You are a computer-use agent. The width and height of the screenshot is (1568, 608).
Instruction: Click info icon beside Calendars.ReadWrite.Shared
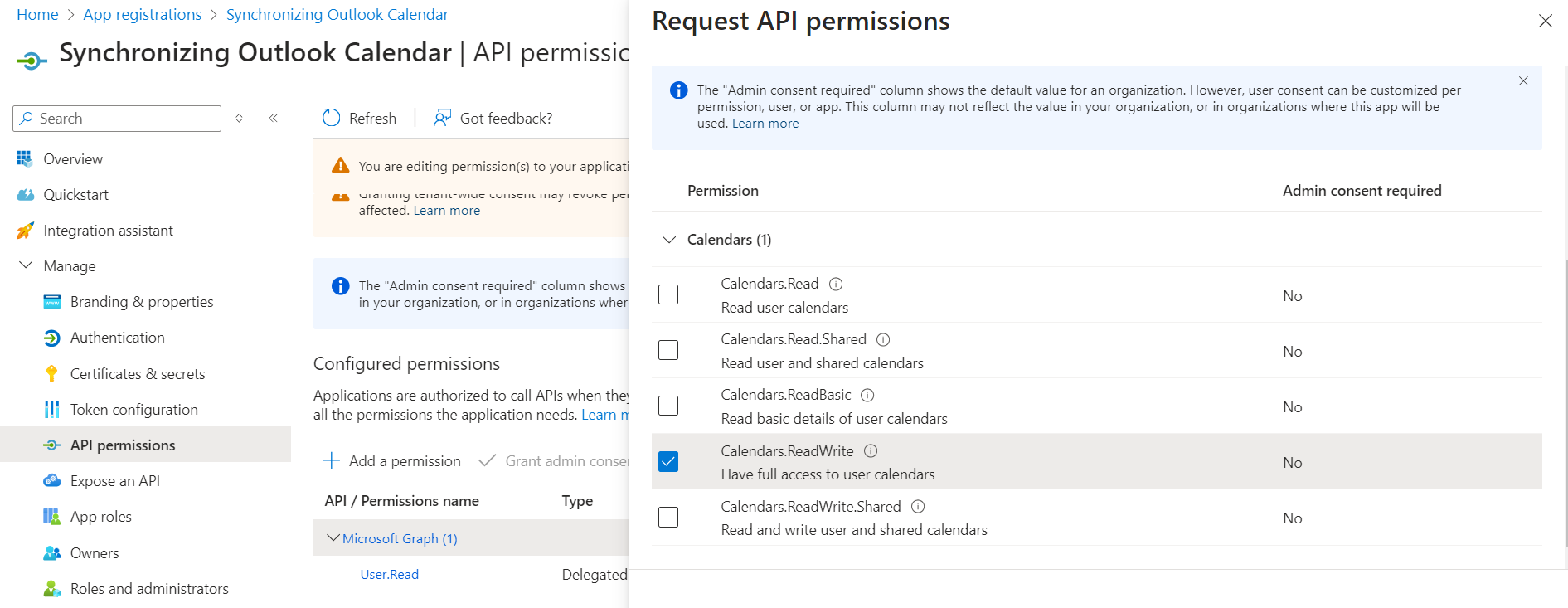(918, 507)
